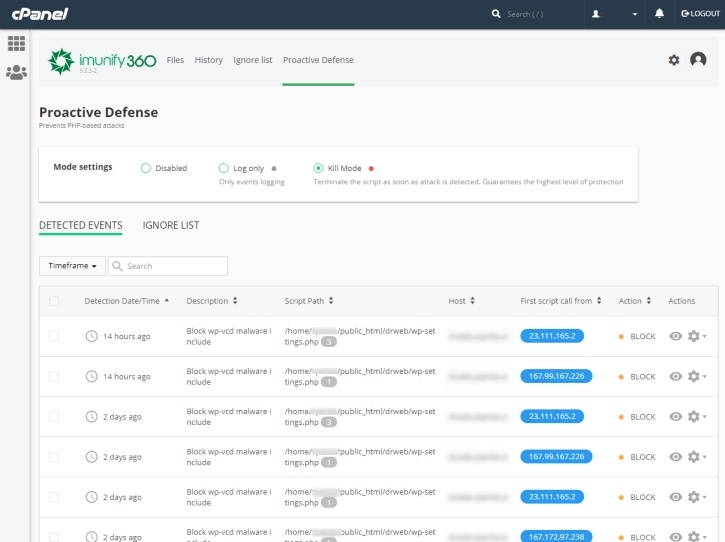The height and width of the screenshot is (542, 725).
Task: Click the Imunify360 logo
Action: (x=102, y=61)
